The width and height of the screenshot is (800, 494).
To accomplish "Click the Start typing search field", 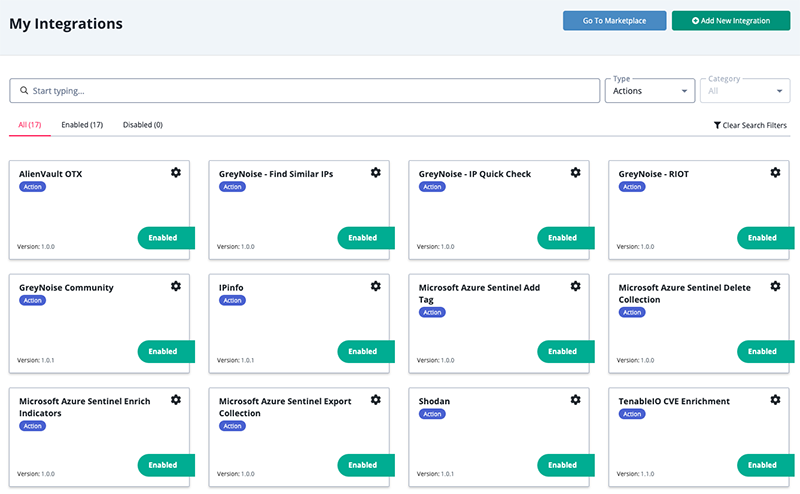I will [305, 91].
